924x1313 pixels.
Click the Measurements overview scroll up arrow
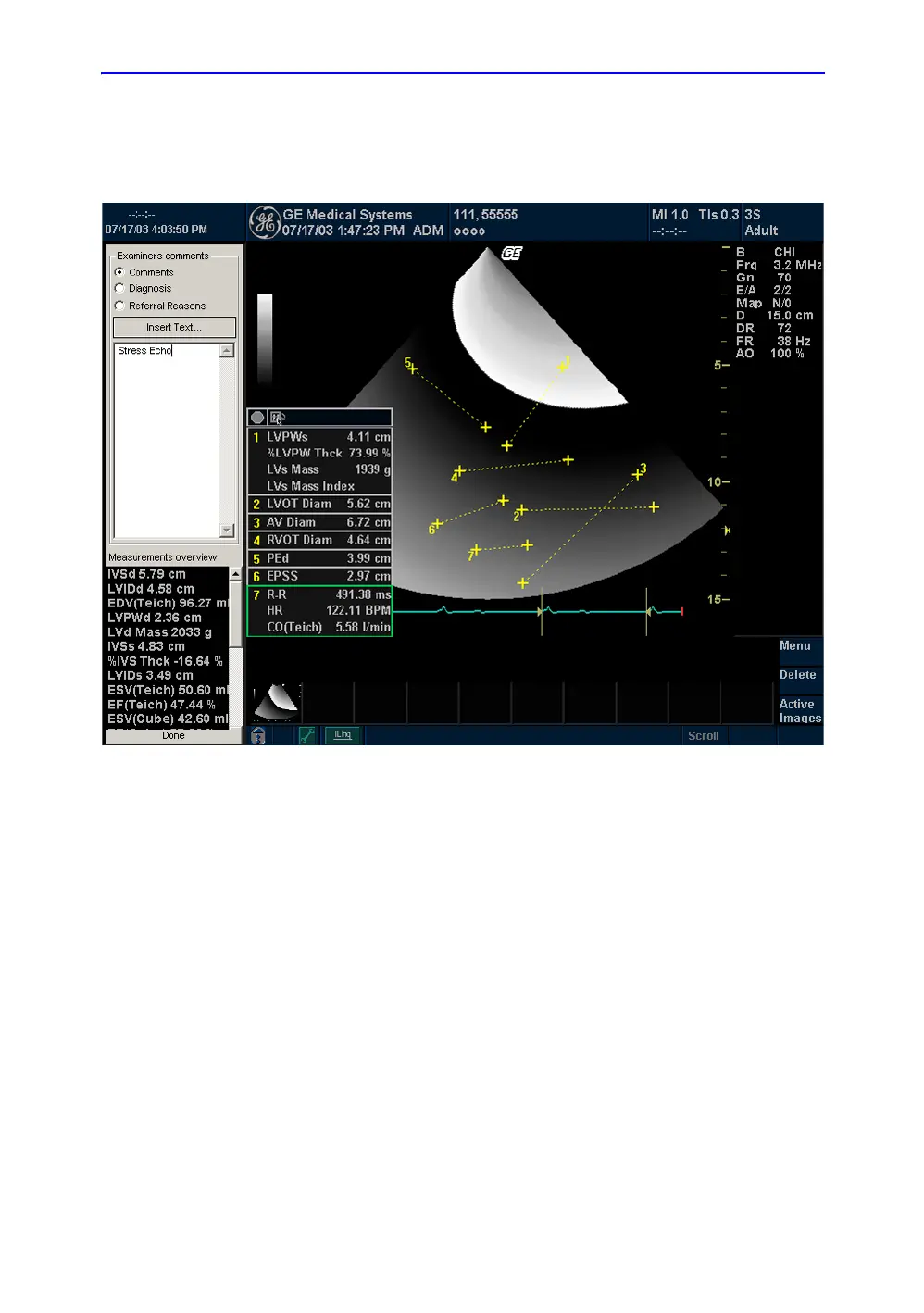pos(235,575)
